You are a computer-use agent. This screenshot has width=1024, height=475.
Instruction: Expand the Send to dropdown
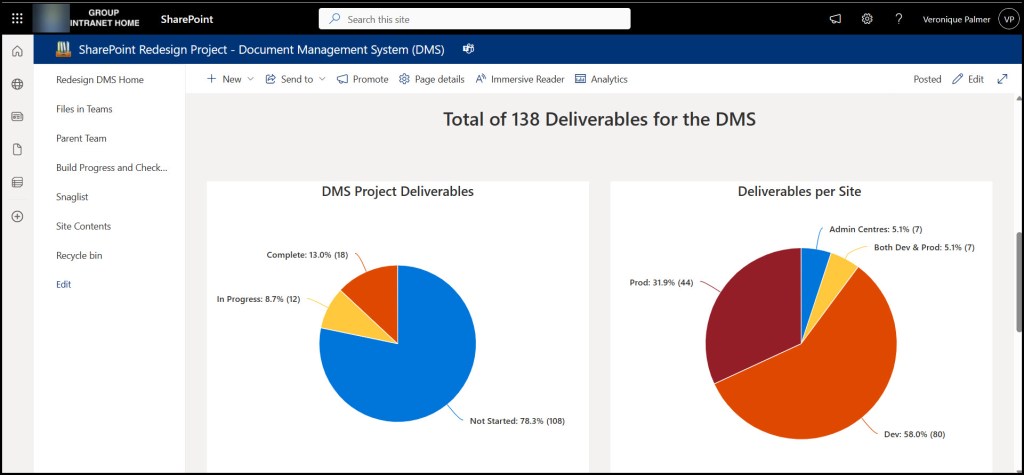tap(322, 79)
